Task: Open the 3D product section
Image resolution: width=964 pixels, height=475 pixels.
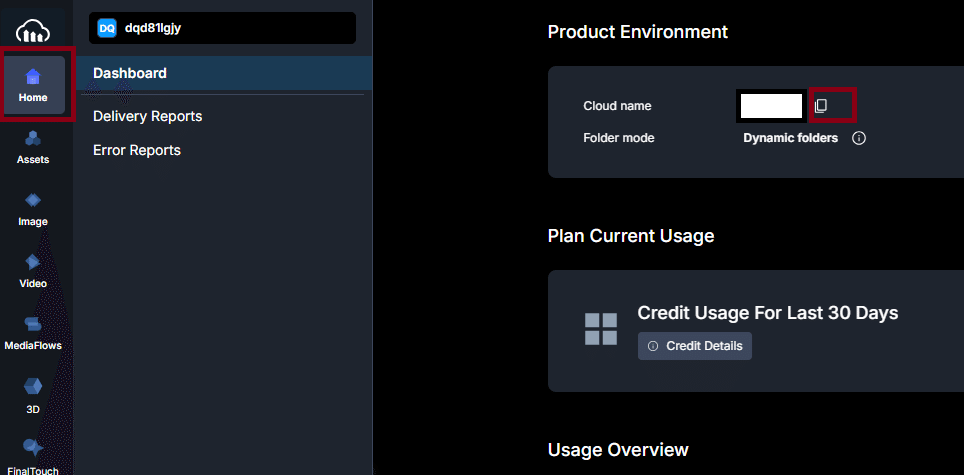Action: (33, 395)
